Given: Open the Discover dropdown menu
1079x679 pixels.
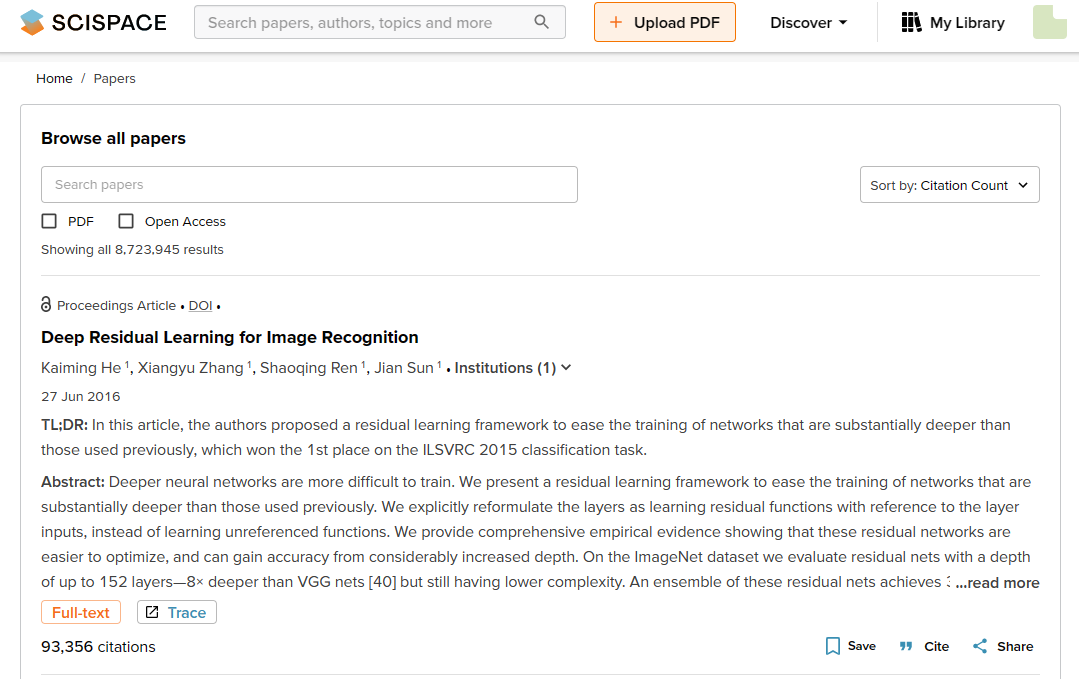Looking at the screenshot, I should click(x=808, y=22).
